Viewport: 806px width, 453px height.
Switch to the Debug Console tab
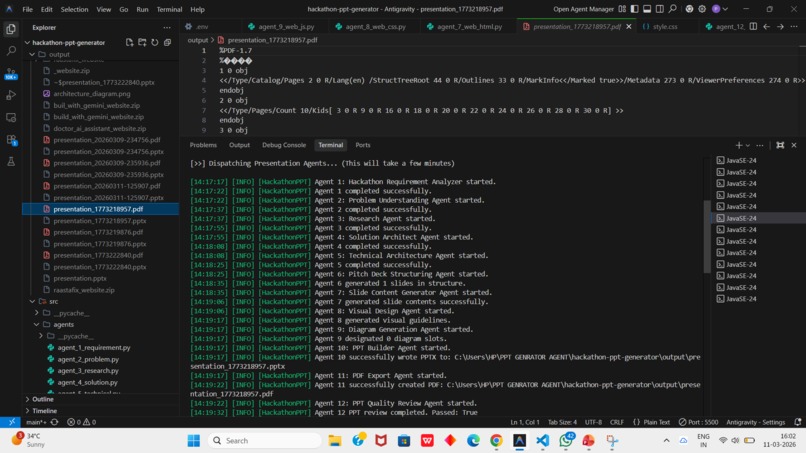[284, 145]
